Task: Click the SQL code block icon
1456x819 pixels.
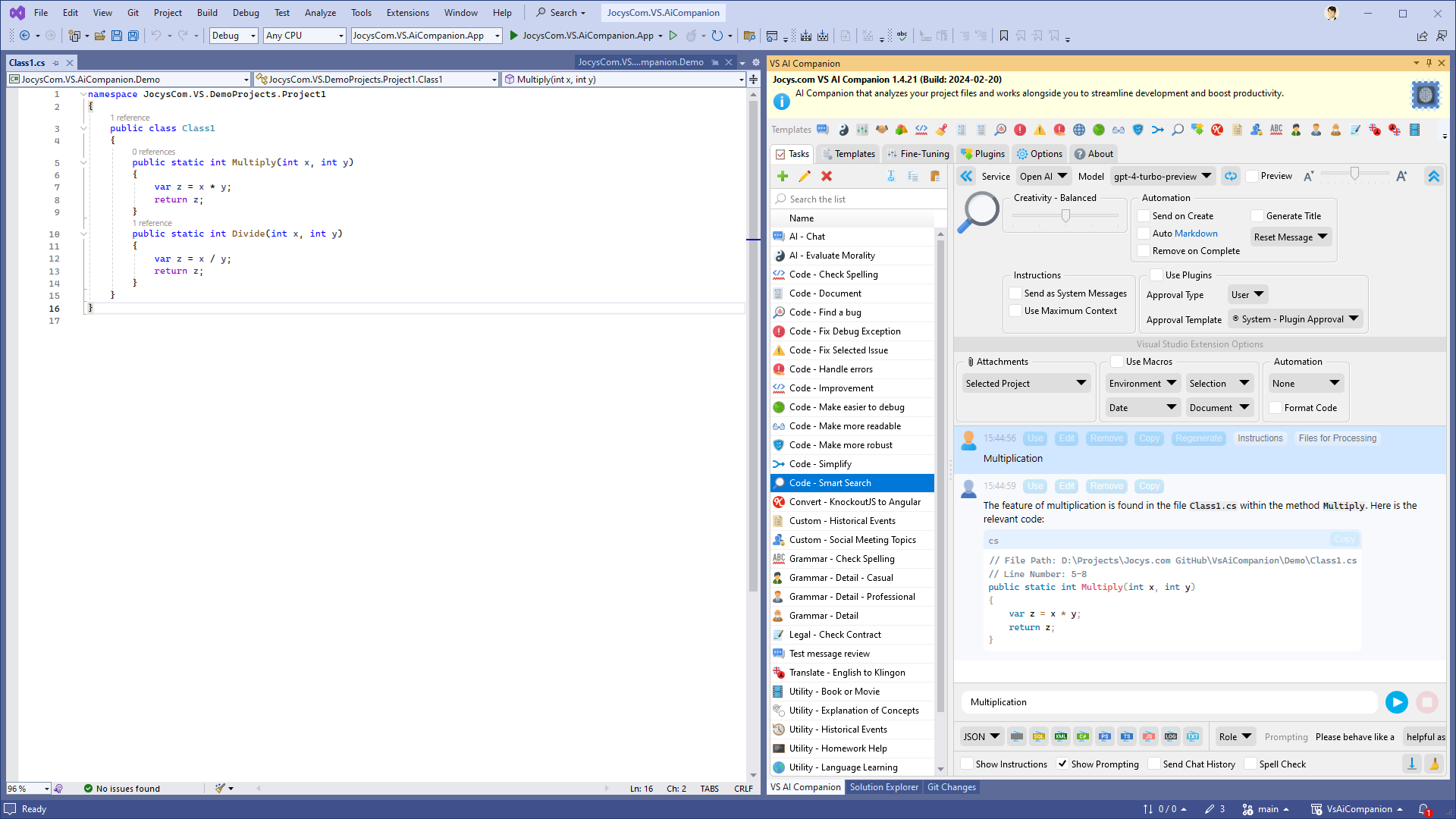Action: click(x=1039, y=736)
